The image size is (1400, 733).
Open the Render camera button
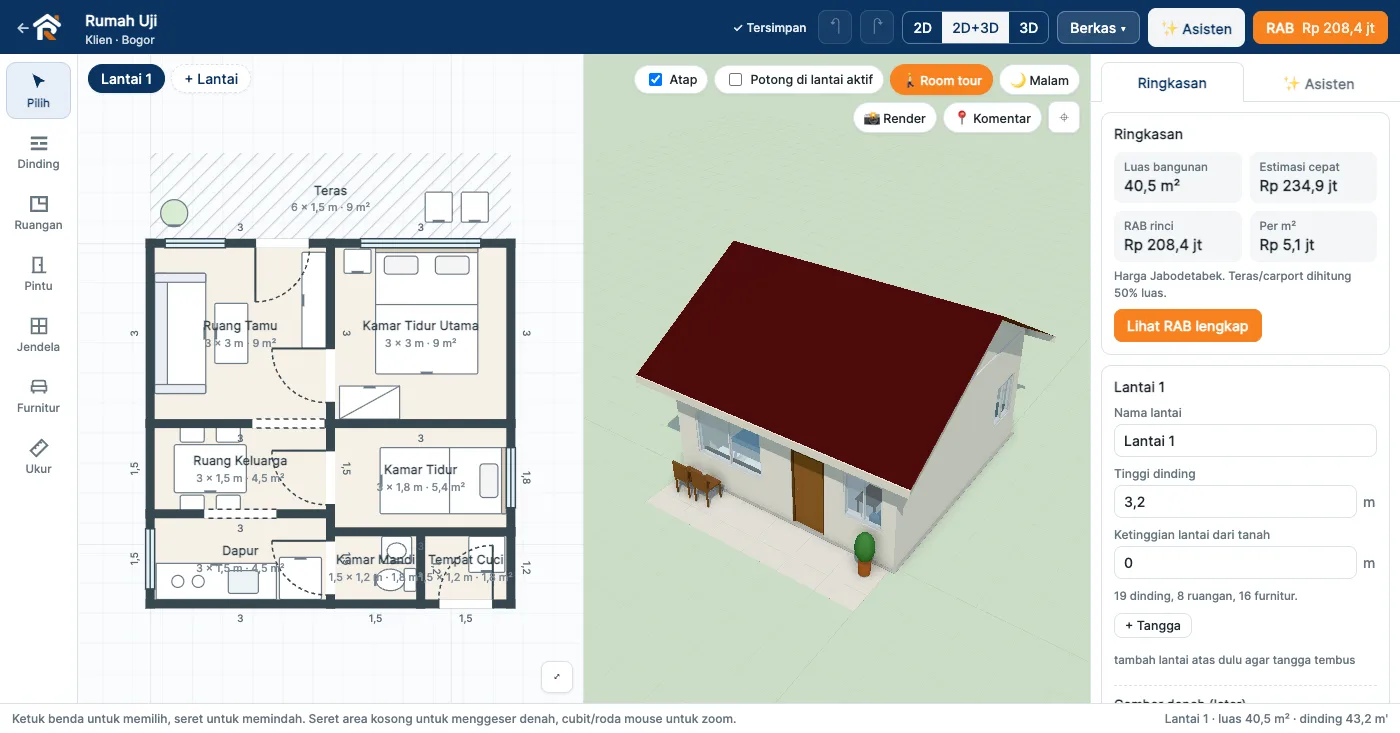895,118
